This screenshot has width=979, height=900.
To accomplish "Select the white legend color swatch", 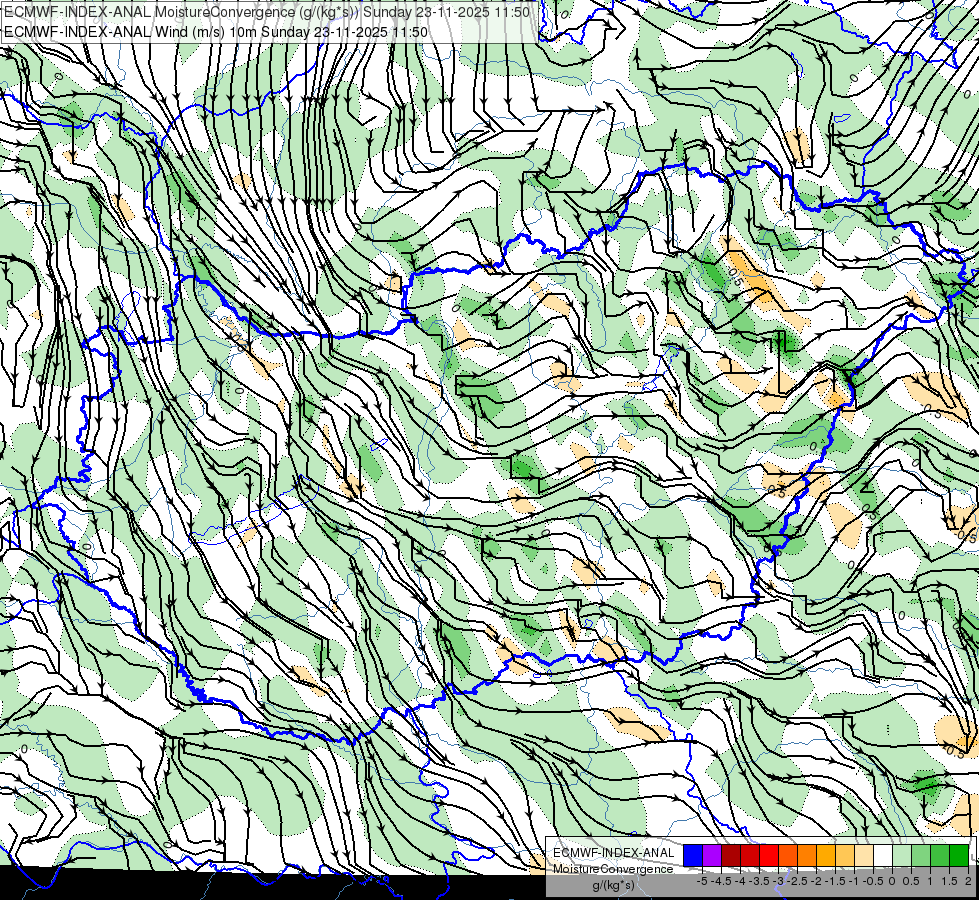I will pos(883,855).
